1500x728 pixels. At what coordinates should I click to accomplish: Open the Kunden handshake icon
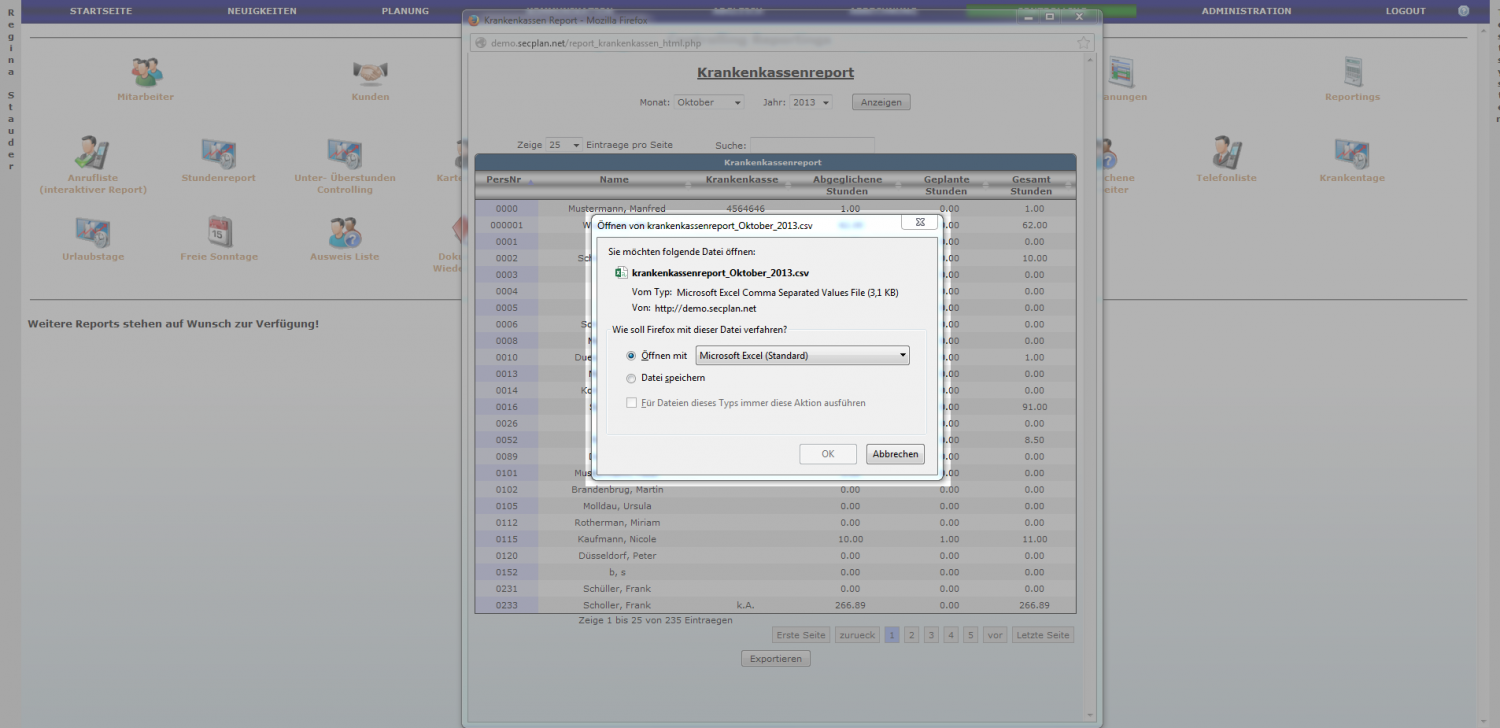click(x=370, y=72)
